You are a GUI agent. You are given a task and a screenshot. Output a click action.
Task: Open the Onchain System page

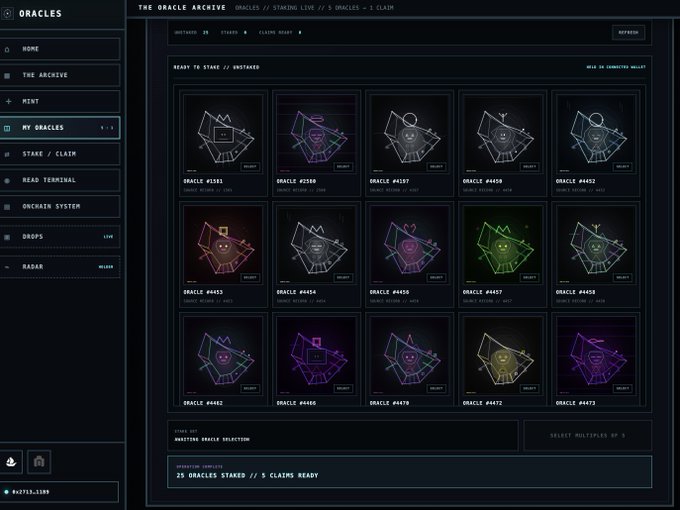60,206
